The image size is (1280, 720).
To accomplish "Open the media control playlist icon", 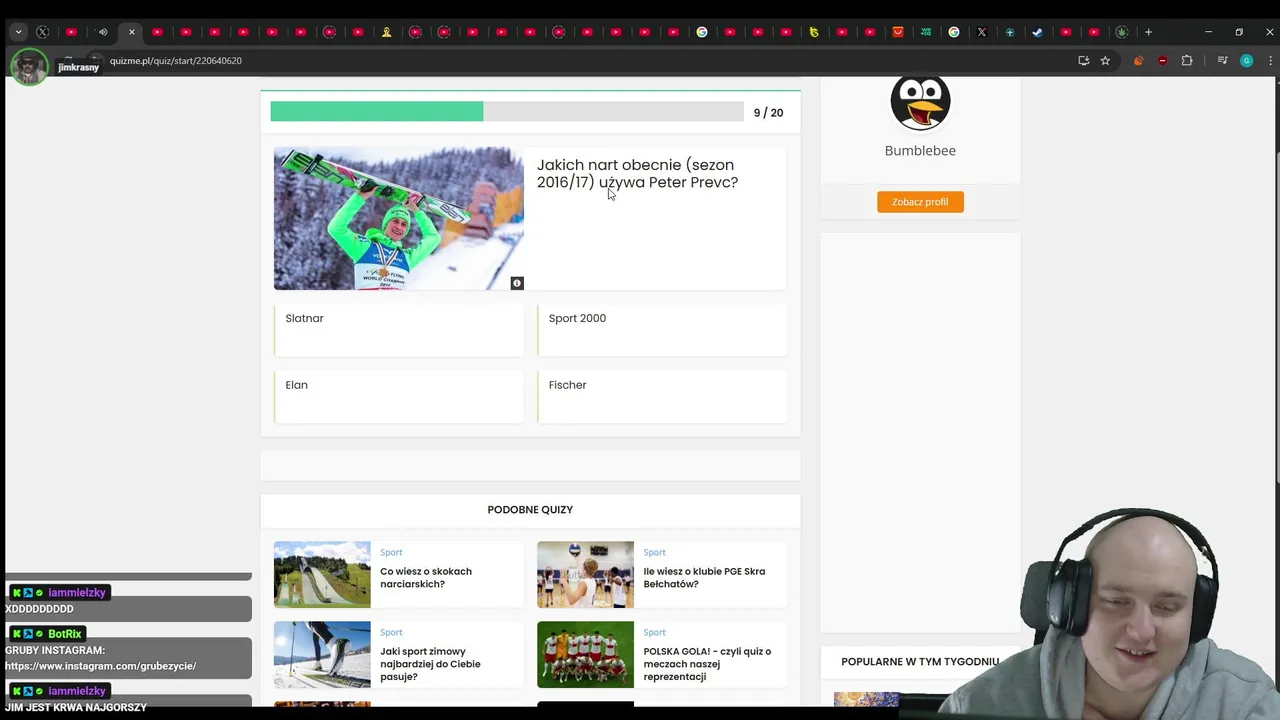I will (x=1222, y=61).
